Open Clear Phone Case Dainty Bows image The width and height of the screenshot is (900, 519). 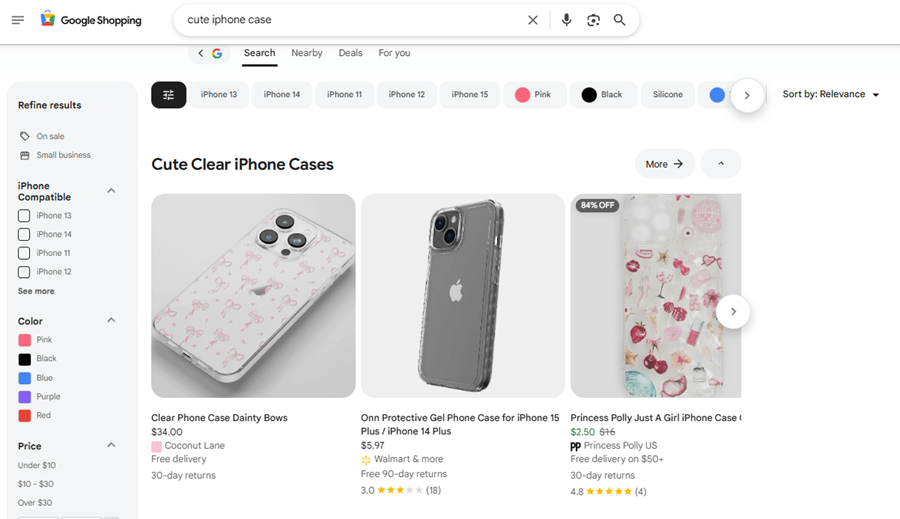click(x=253, y=296)
